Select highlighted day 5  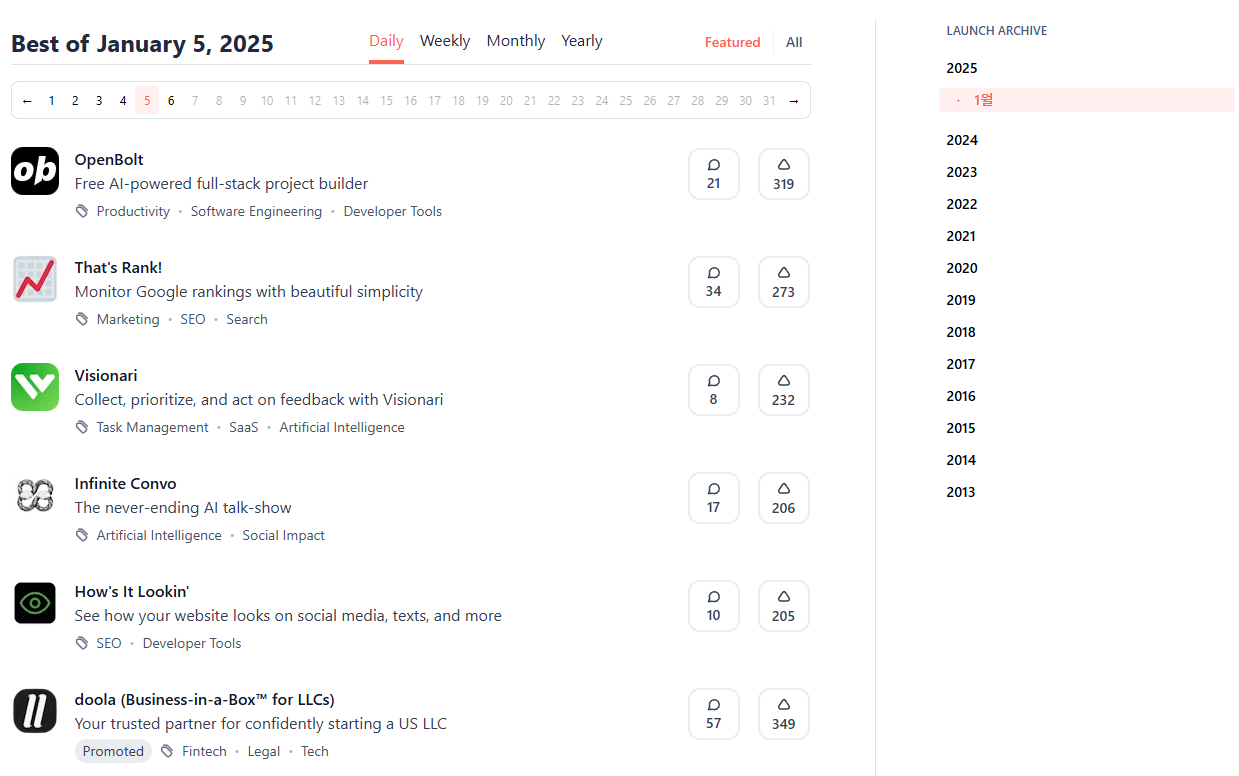coord(147,100)
